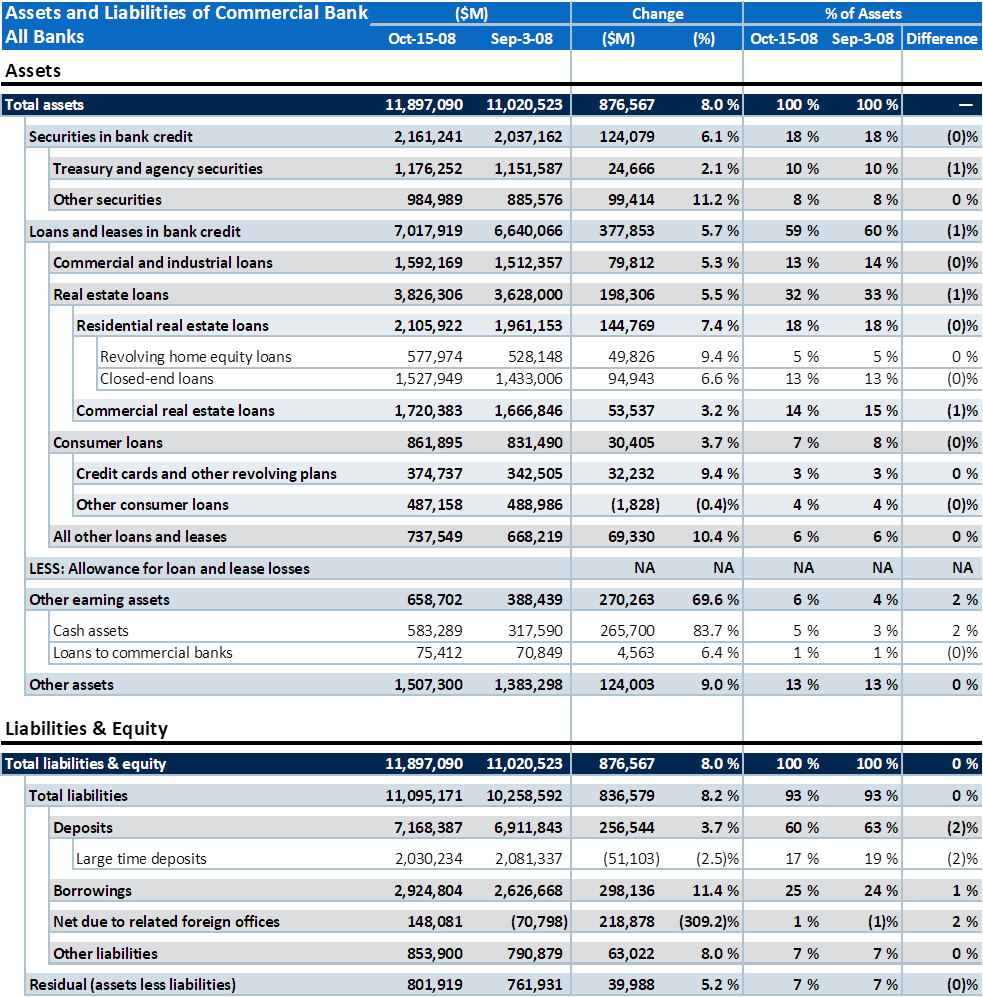Click the 'Consumer loans' row label
This screenshot has width=983, height=997.
pos(108,443)
